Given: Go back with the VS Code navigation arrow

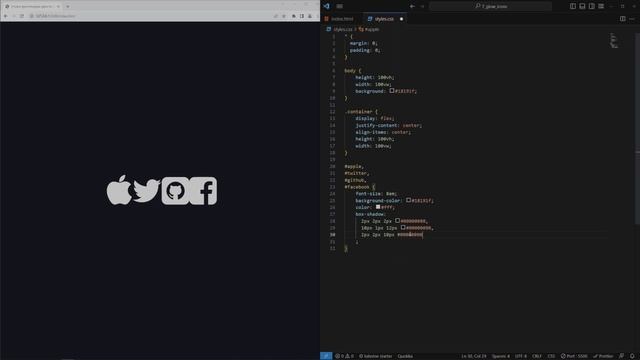Looking at the screenshot, I should point(412,6).
